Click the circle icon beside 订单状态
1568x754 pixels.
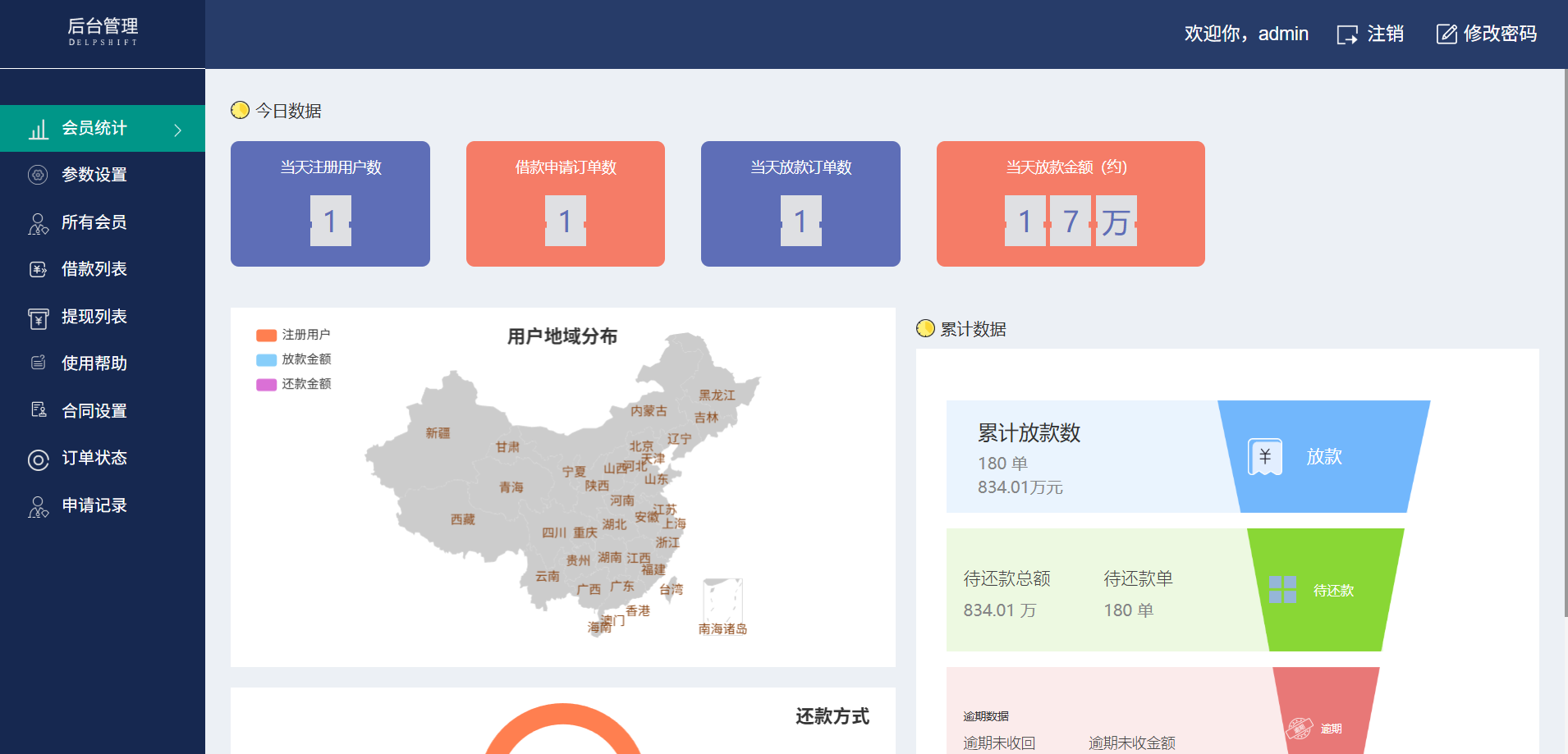[x=38, y=459]
